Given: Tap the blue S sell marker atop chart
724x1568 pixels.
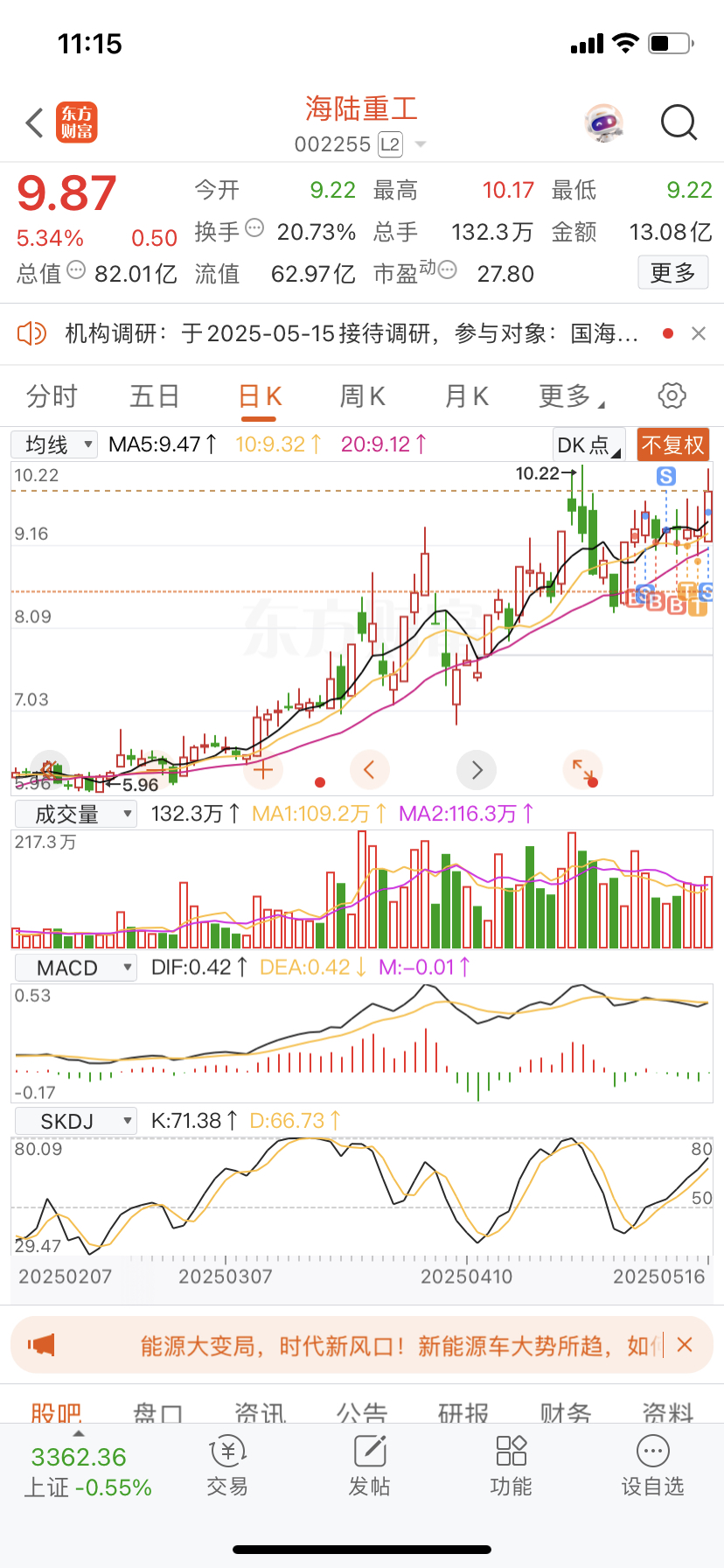Looking at the screenshot, I should coord(666,476).
